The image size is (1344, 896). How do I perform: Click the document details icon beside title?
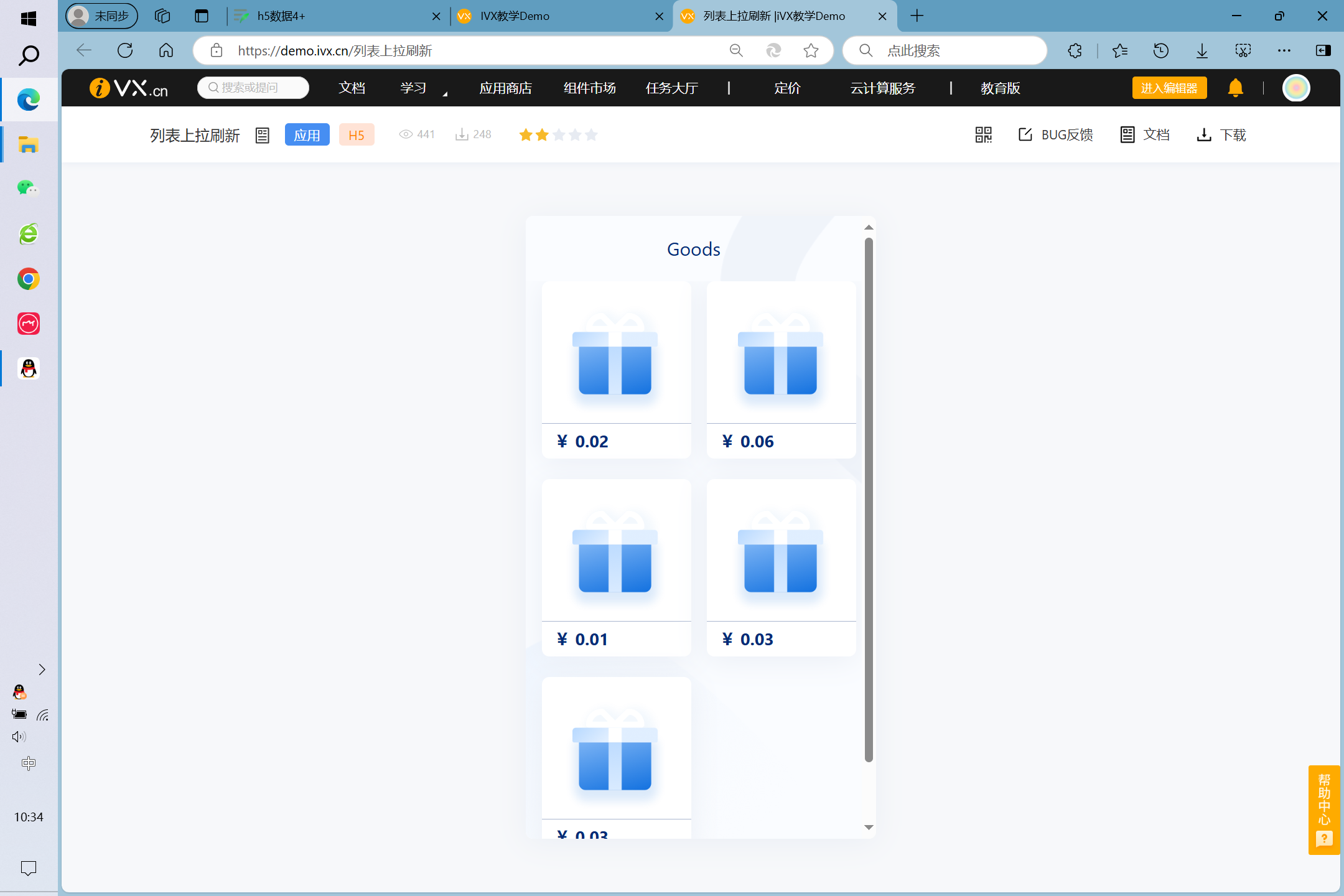263,135
